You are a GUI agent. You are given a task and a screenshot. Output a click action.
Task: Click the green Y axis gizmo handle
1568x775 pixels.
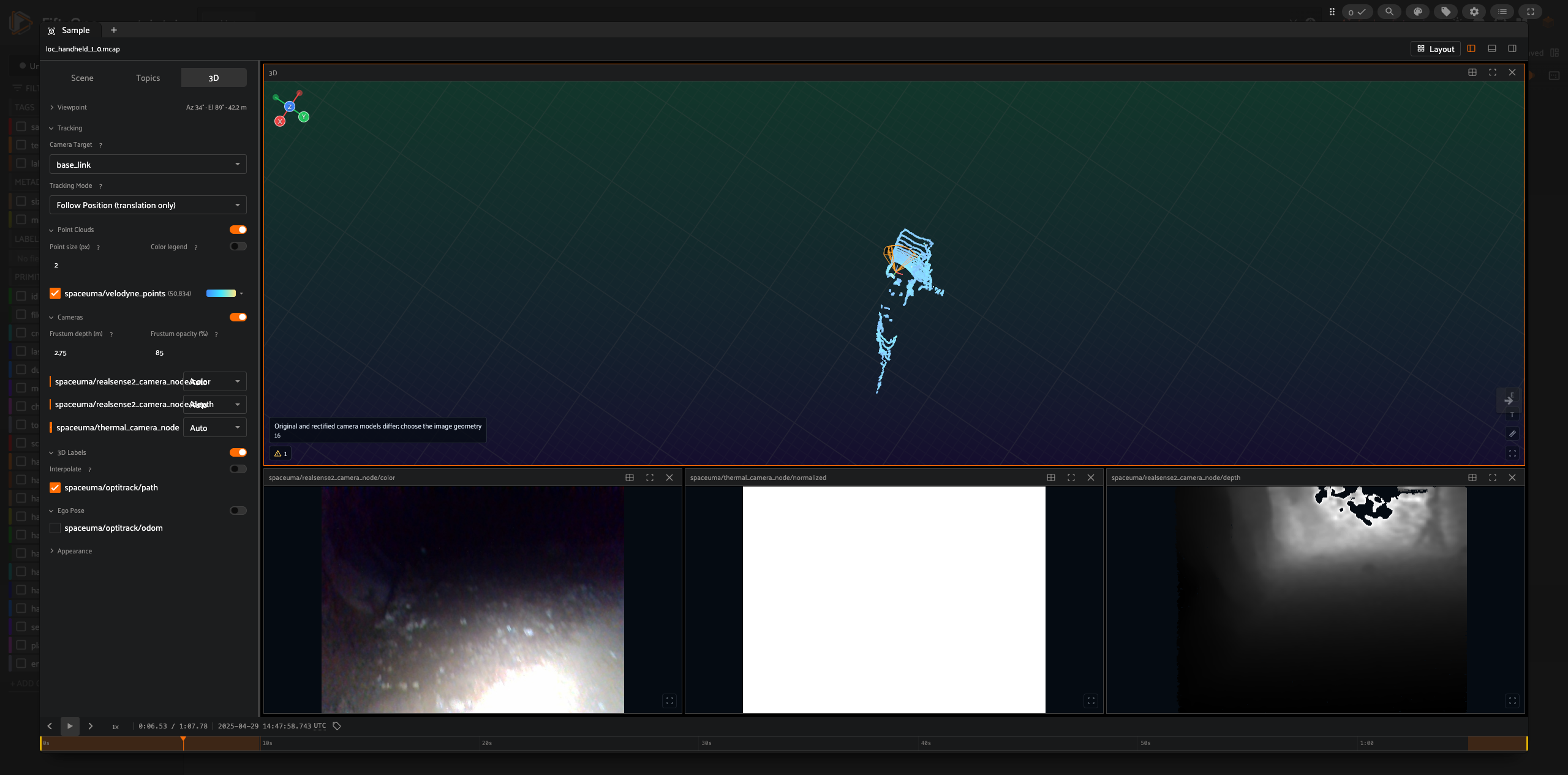pyautogui.click(x=304, y=117)
